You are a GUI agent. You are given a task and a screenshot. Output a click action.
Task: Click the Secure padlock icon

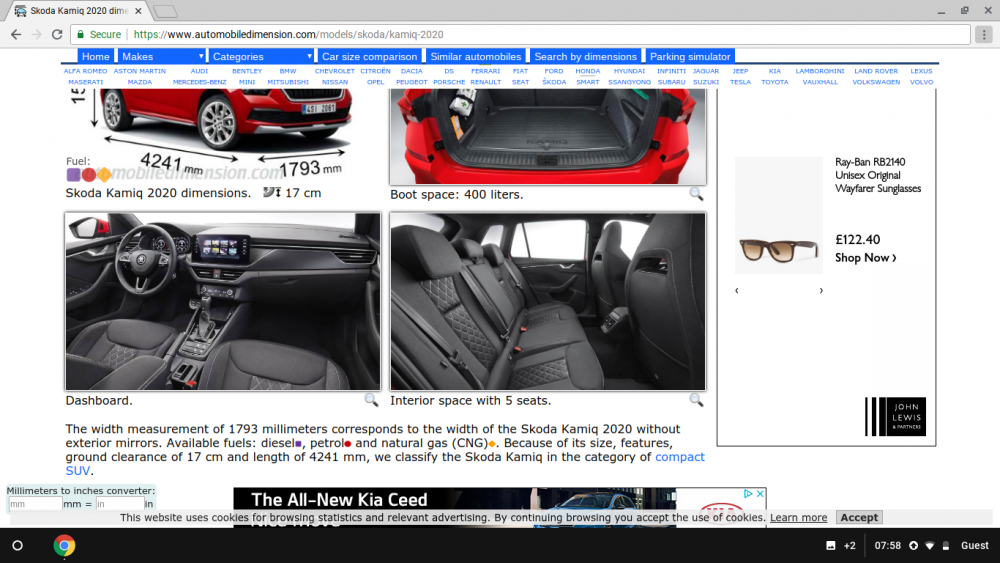pyautogui.click(x=80, y=34)
